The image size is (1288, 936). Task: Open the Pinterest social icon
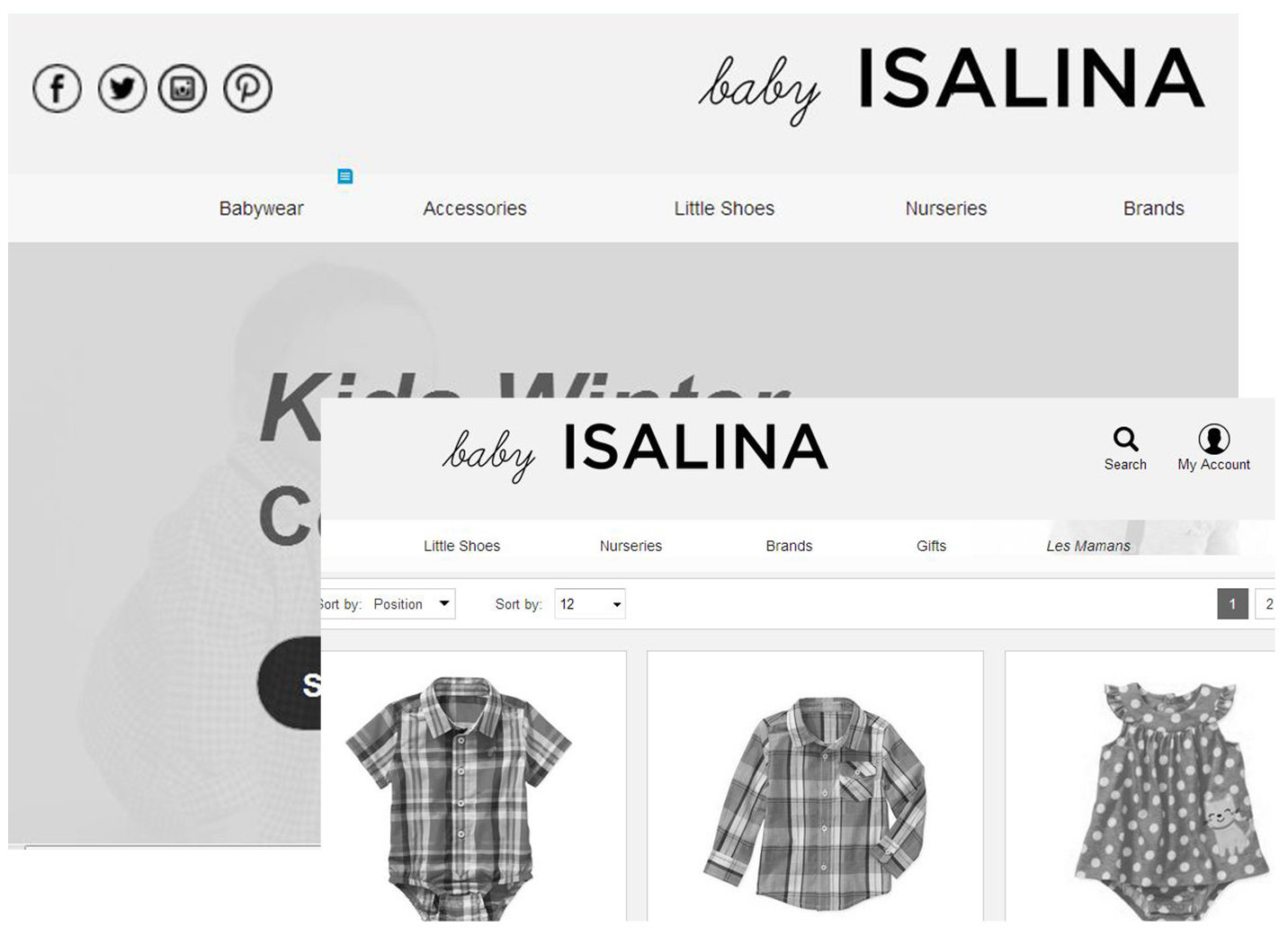[247, 88]
